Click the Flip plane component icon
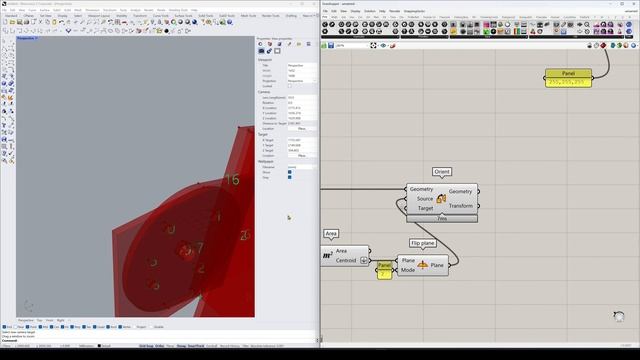The width and height of the screenshot is (640, 360). click(x=422, y=265)
